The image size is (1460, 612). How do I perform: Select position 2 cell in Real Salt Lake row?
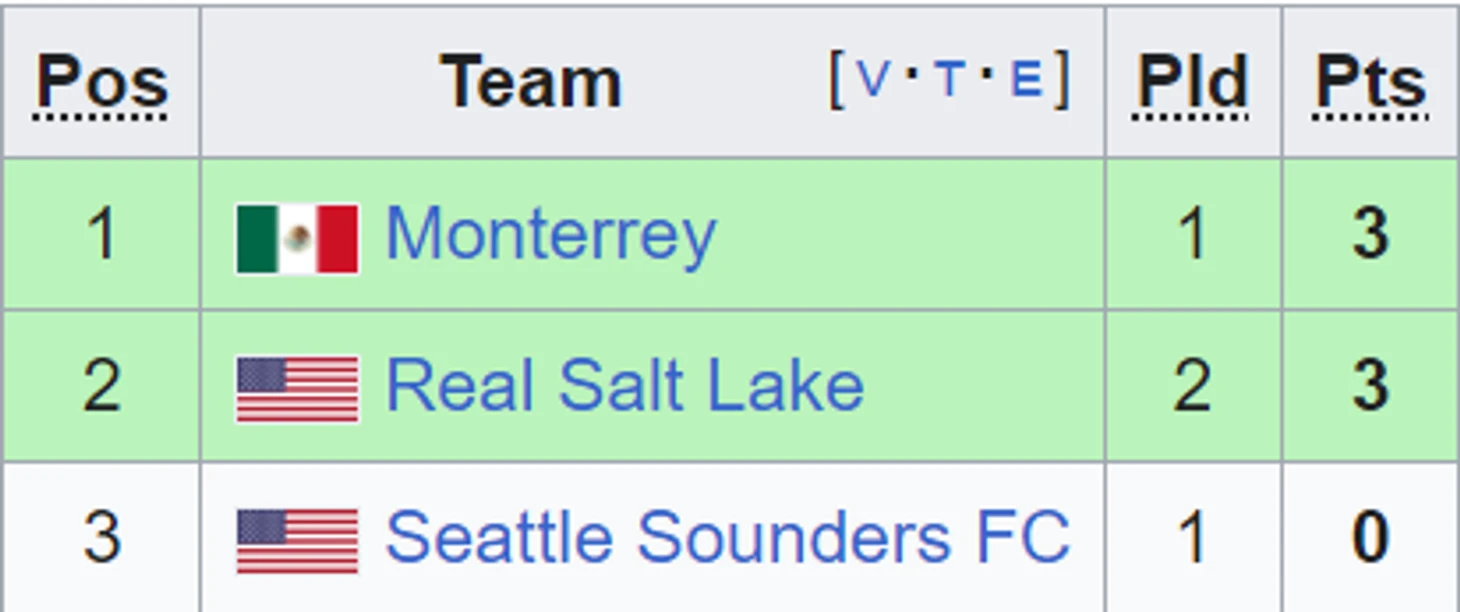point(101,386)
